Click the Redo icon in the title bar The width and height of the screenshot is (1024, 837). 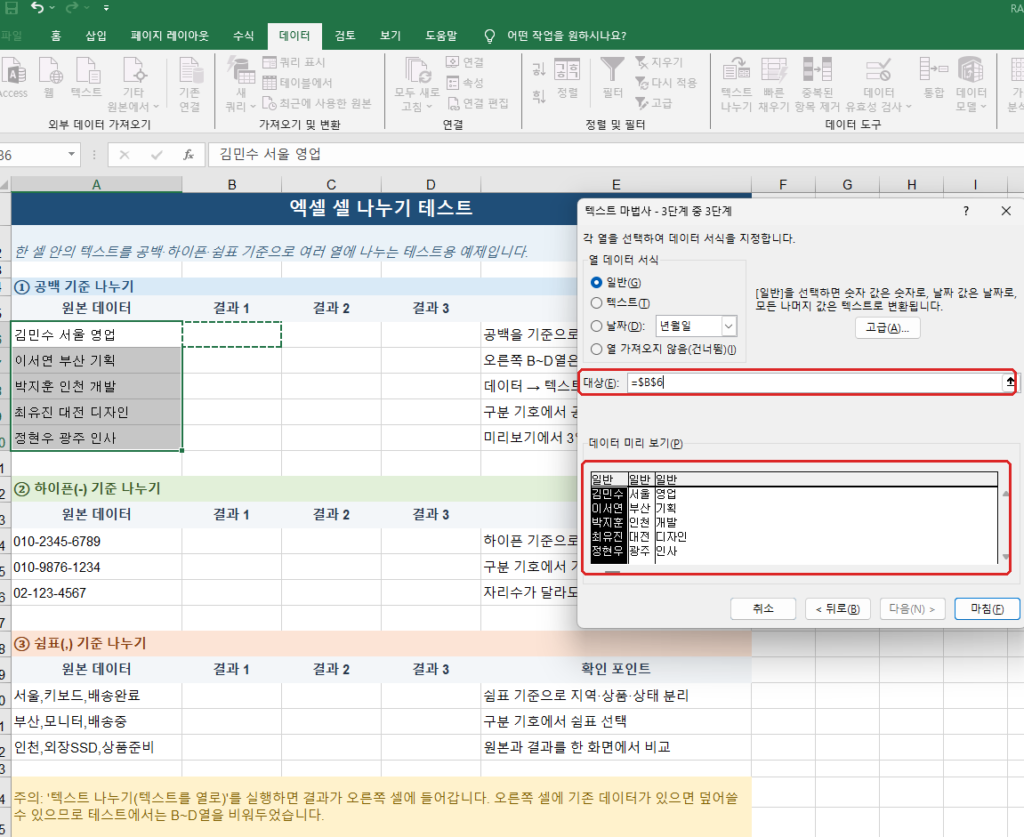click(72, 8)
